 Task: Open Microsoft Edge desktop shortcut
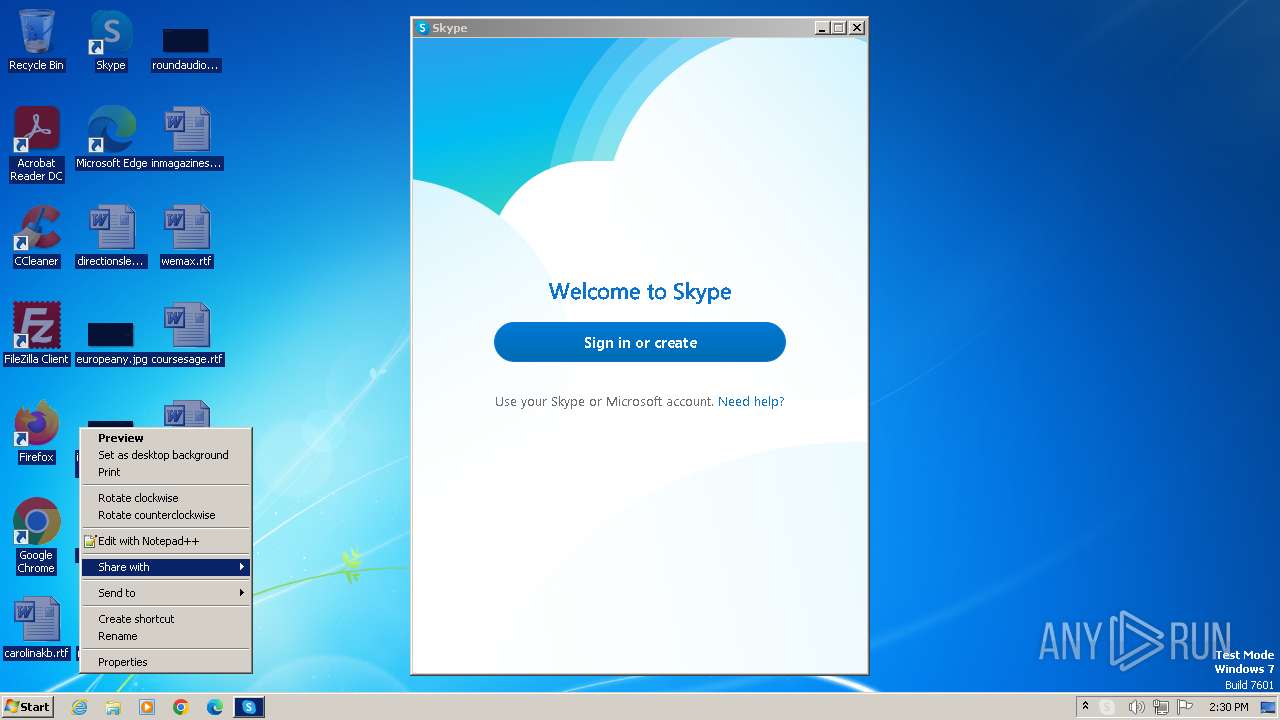click(111, 138)
